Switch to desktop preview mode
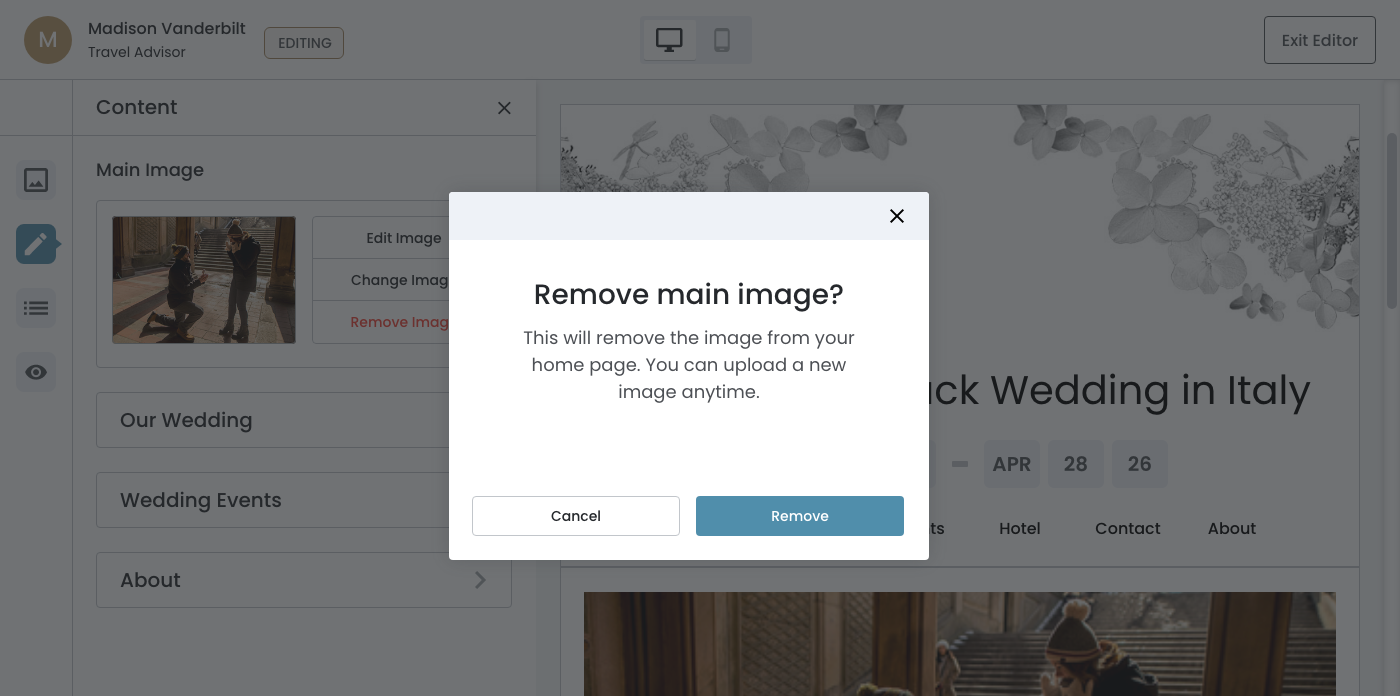1400x696 pixels. tap(669, 40)
